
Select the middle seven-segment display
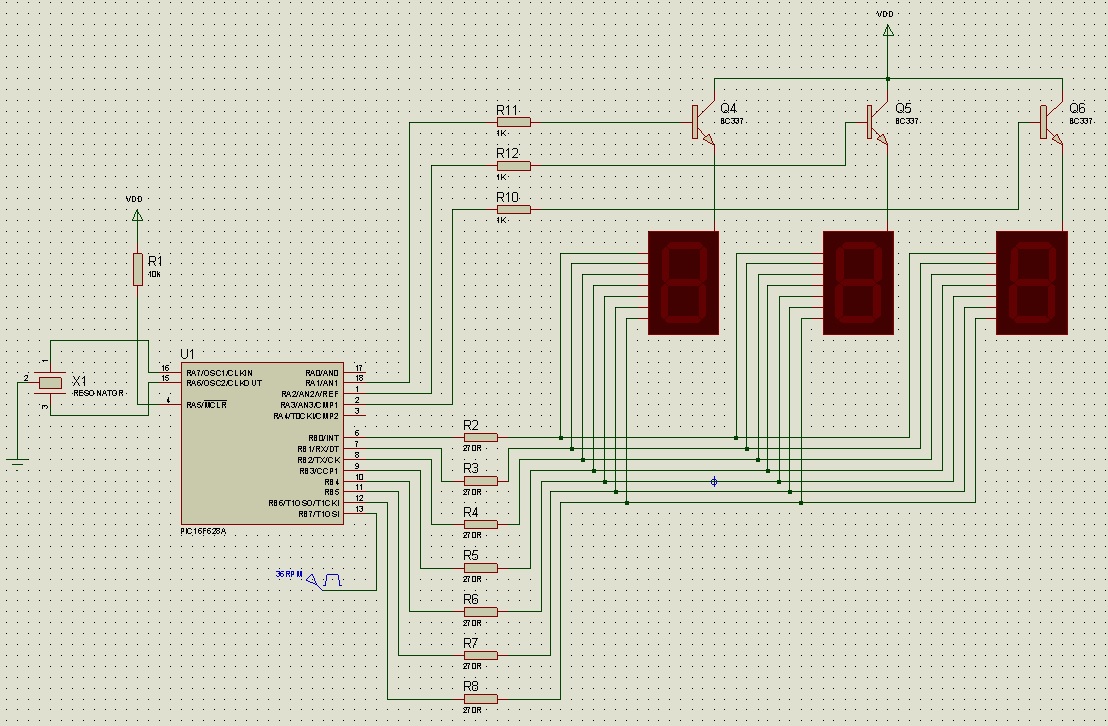858,283
